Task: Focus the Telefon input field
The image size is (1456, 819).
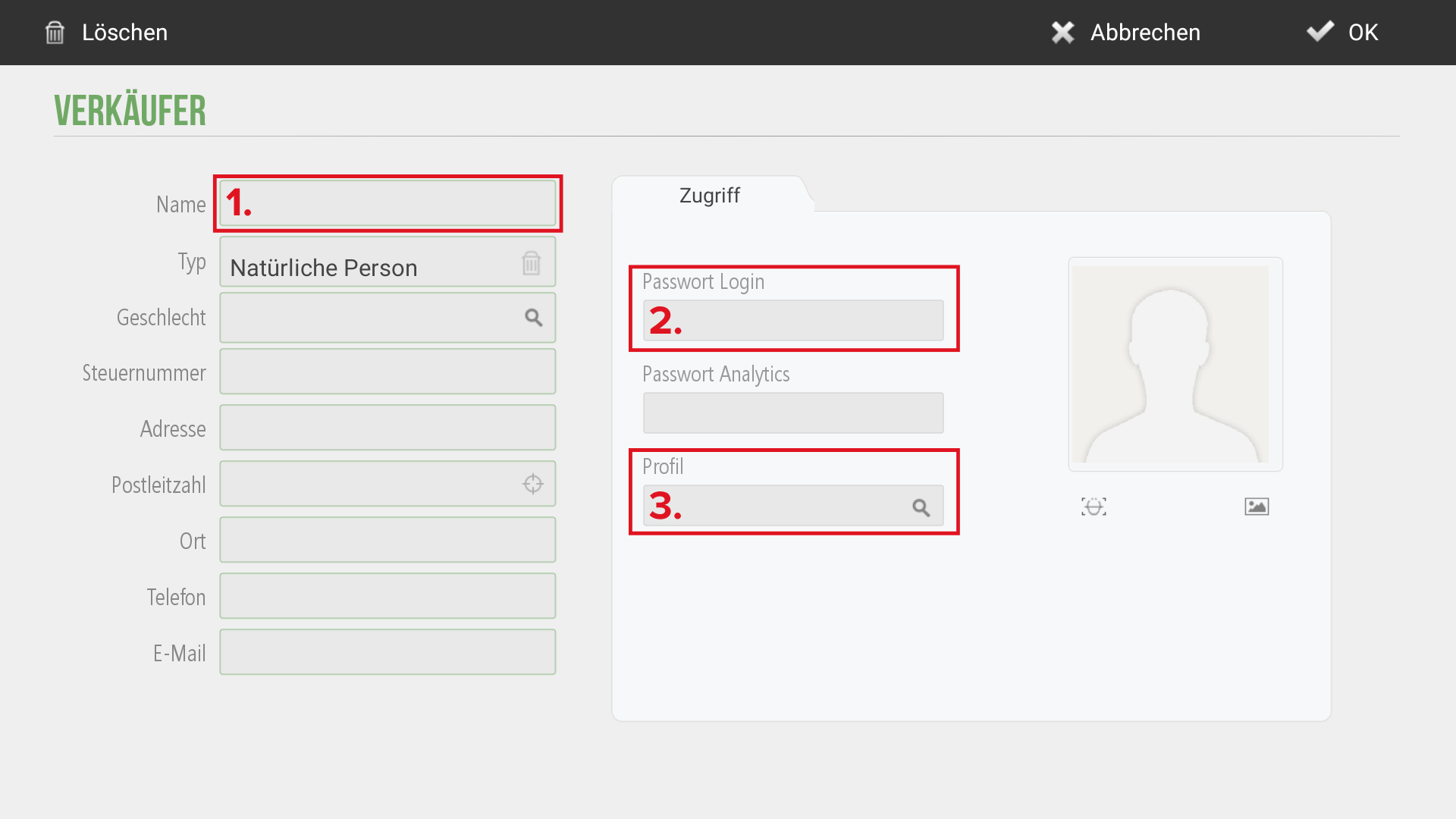Action: click(x=388, y=596)
